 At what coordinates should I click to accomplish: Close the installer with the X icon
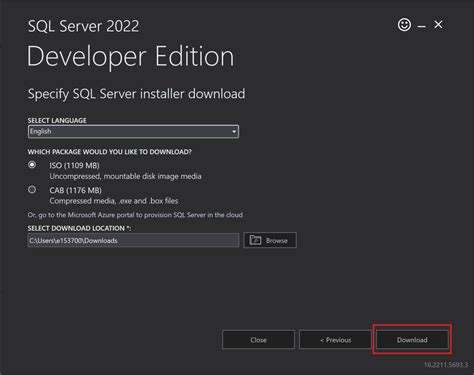(x=438, y=24)
